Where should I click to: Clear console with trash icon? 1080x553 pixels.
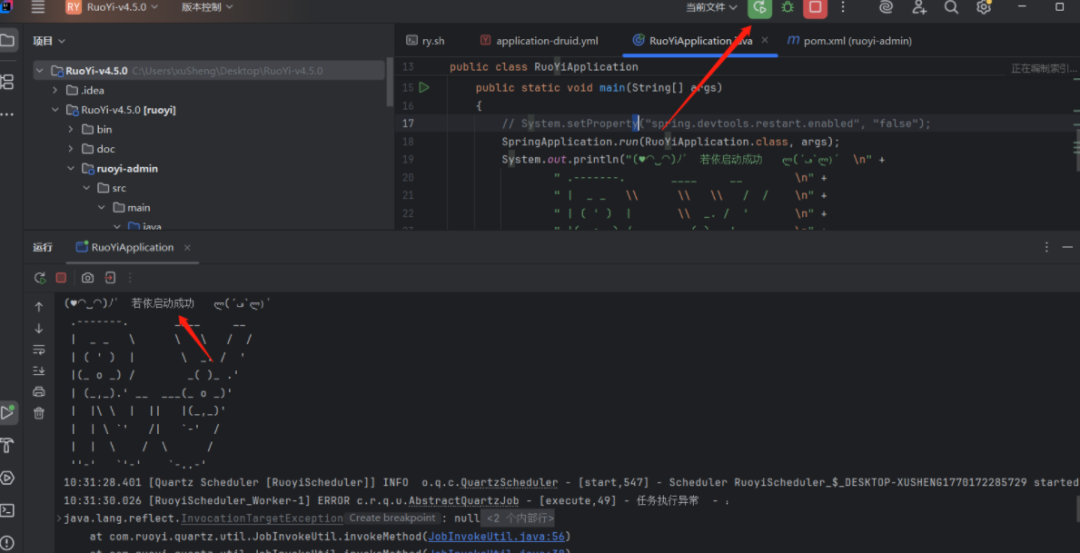click(x=39, y=413)
